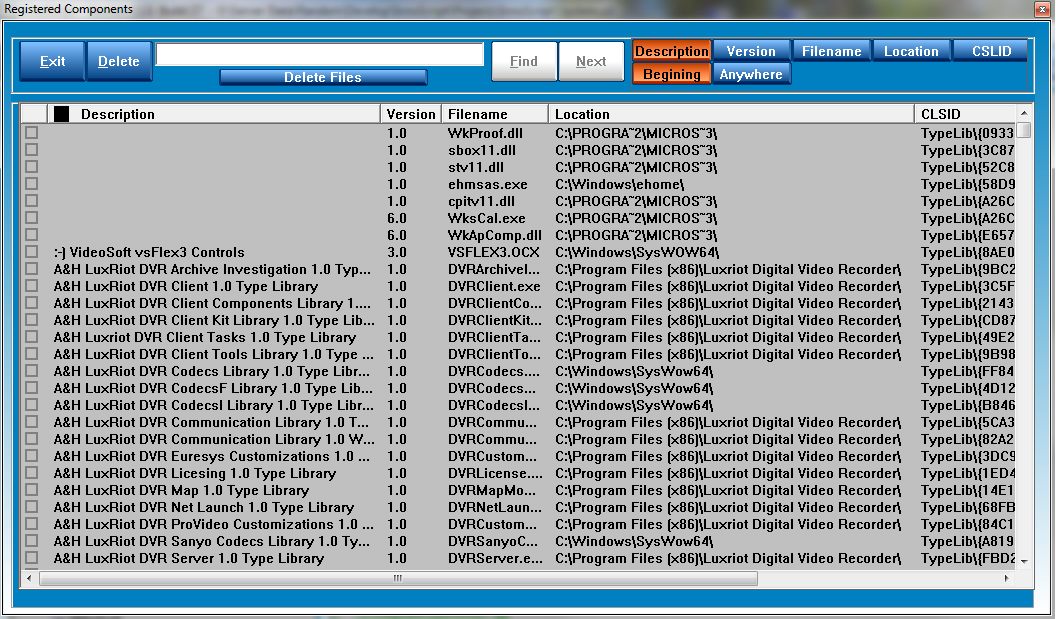Select the Begining match mode
1056x619 pixels.
[671, 74]
